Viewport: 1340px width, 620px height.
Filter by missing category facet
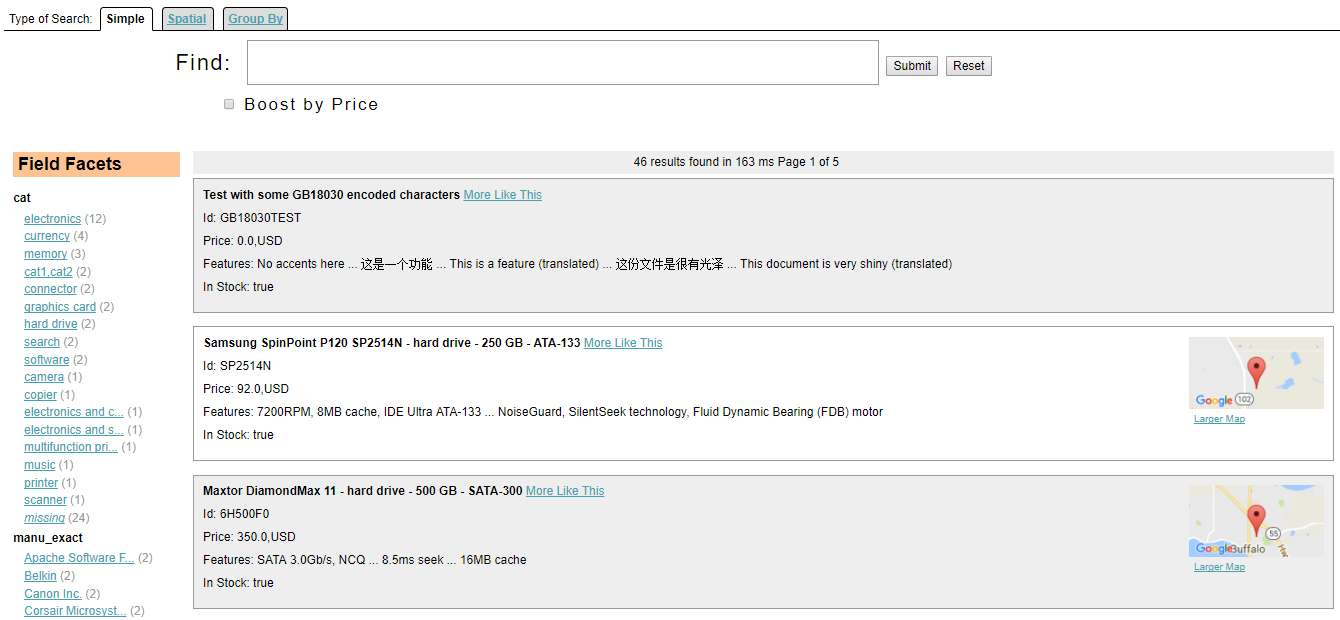click(45, 518)
